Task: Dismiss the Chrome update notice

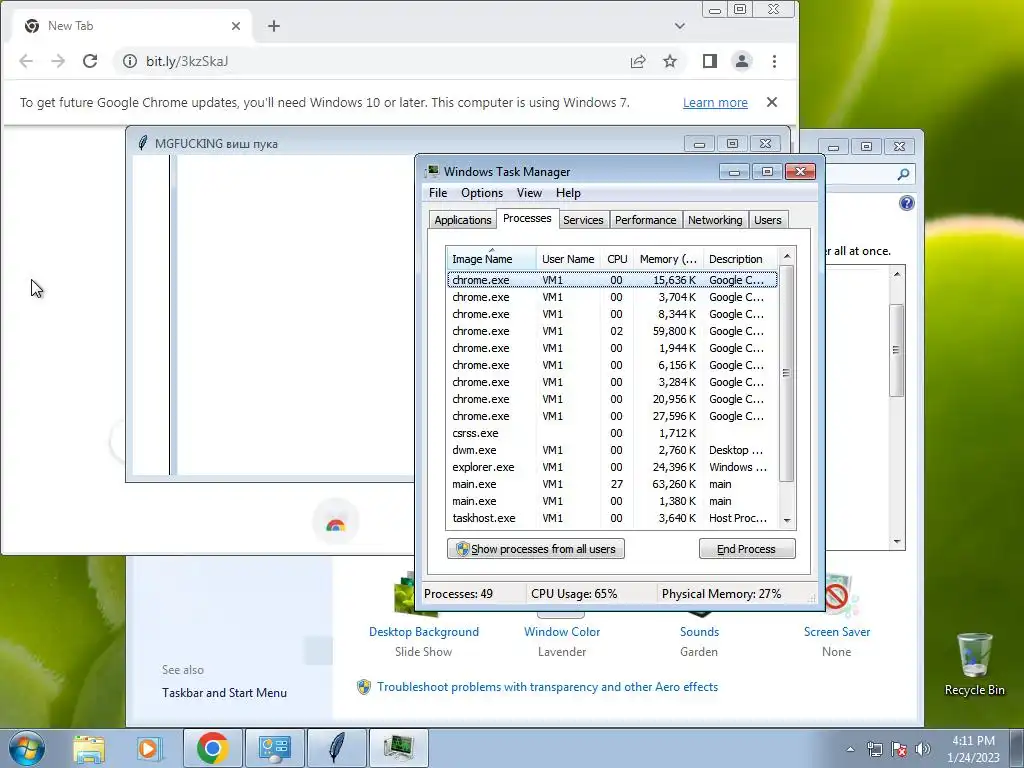Action: (x=772, y=103)
